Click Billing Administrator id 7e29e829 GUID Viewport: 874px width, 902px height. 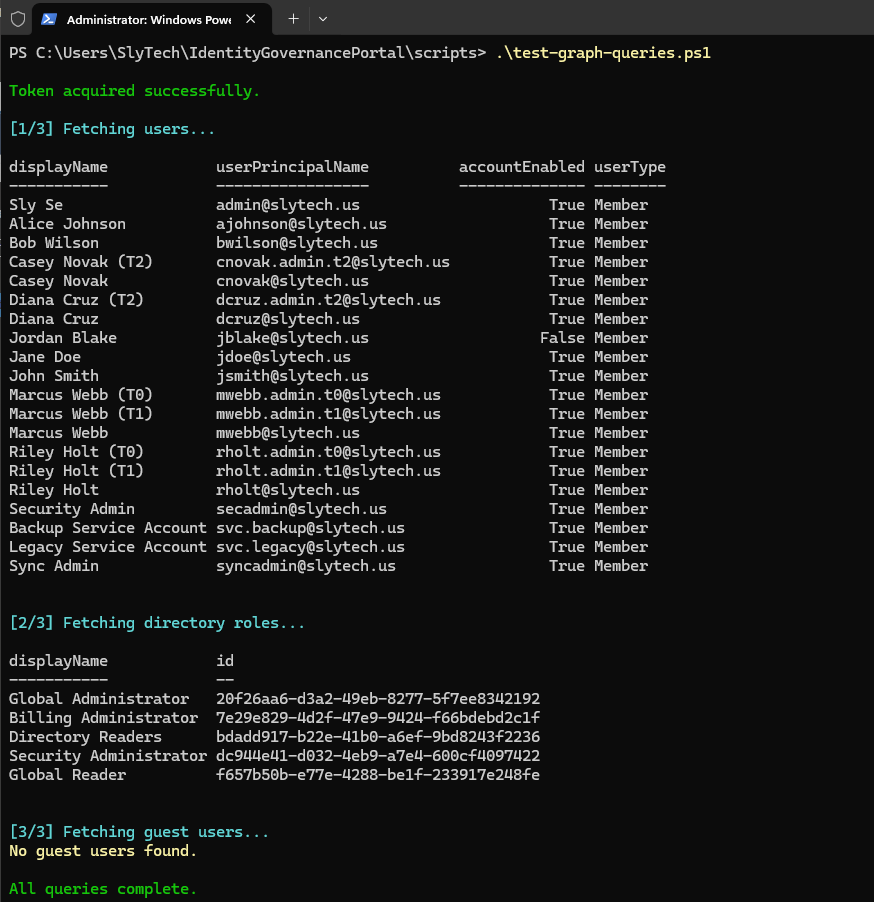(377, 717)
